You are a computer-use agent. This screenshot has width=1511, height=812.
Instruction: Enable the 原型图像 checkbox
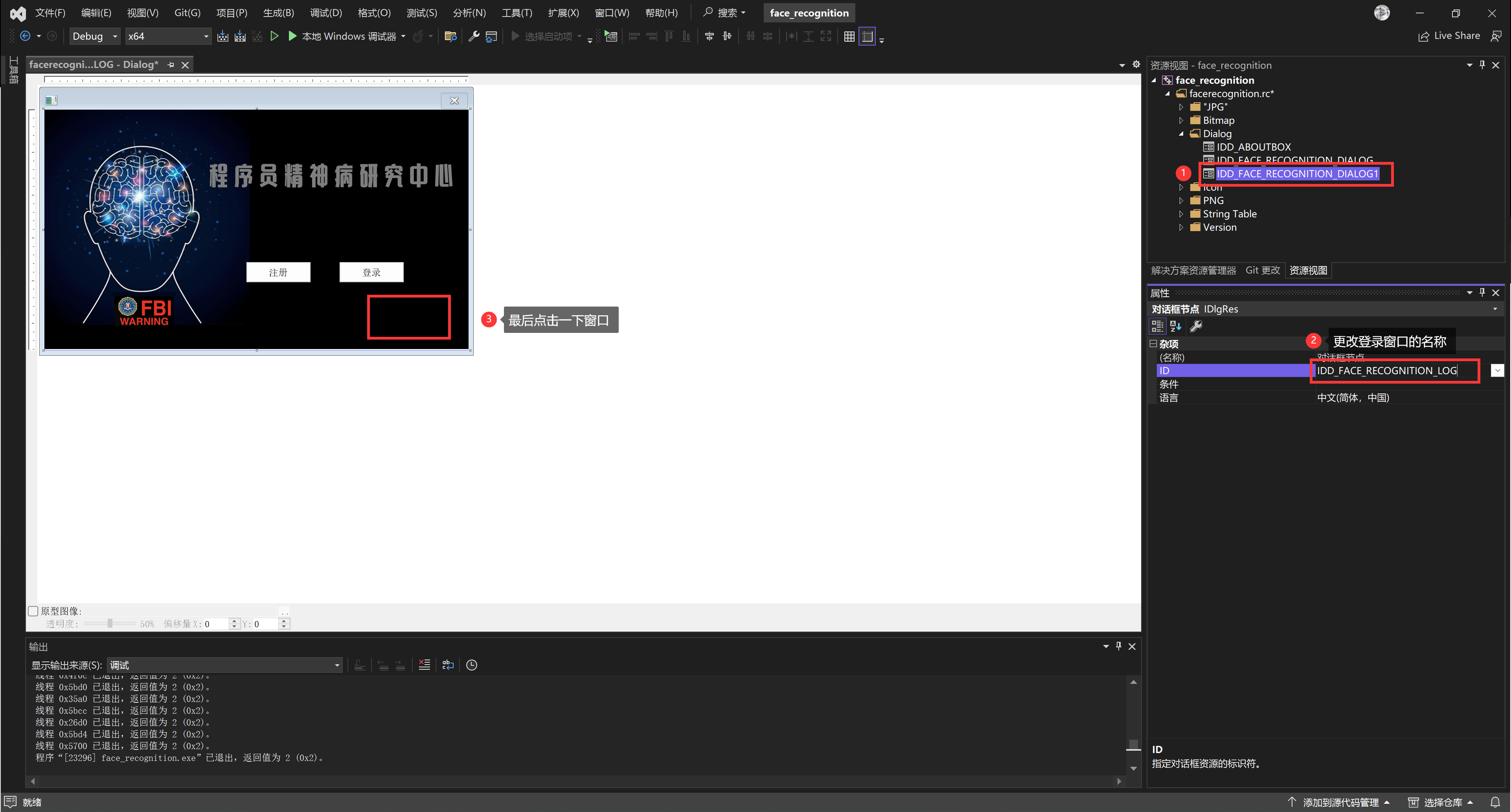coord(33,611)
